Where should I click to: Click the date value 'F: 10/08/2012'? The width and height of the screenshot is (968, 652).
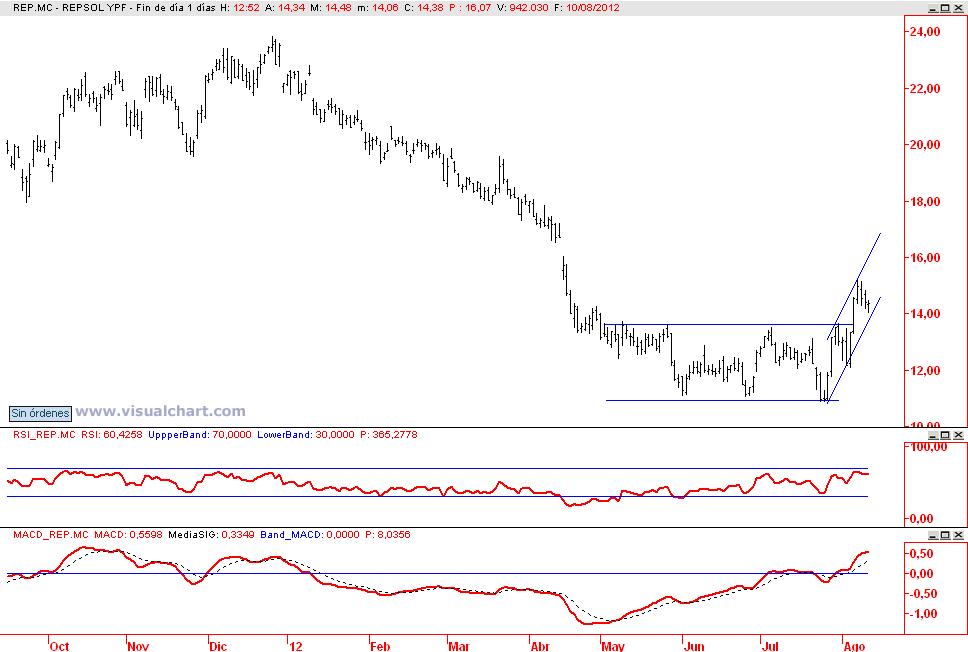pos(586,8)
